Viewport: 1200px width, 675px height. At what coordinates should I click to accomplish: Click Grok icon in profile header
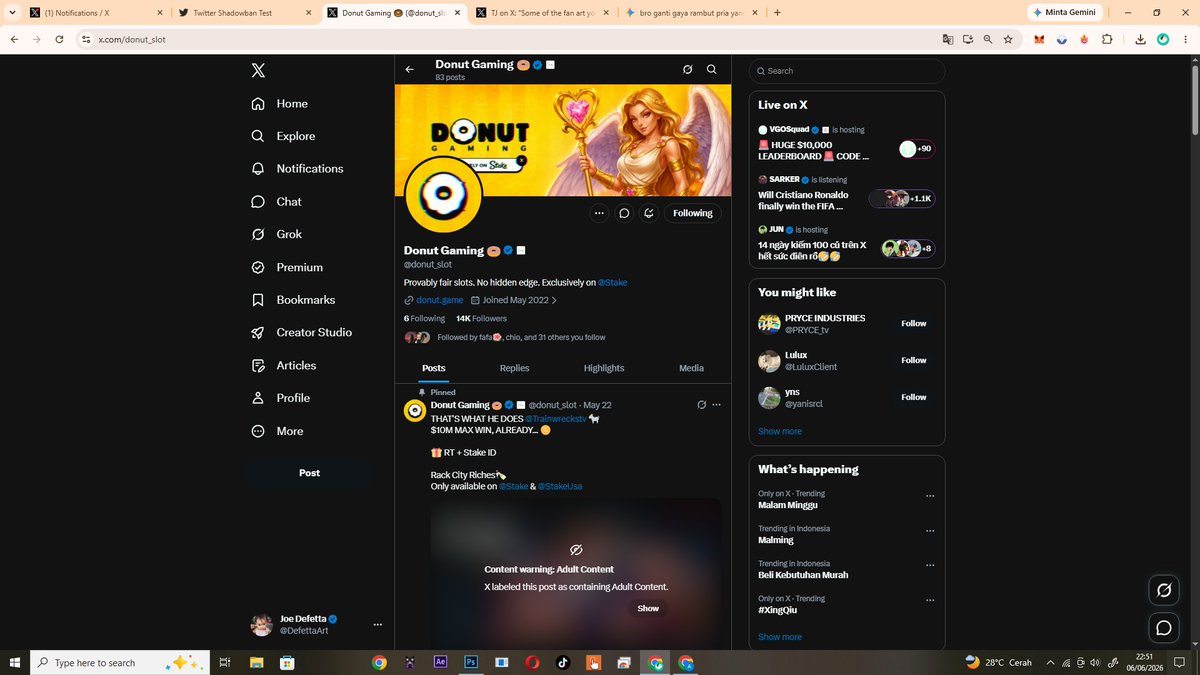687,70
